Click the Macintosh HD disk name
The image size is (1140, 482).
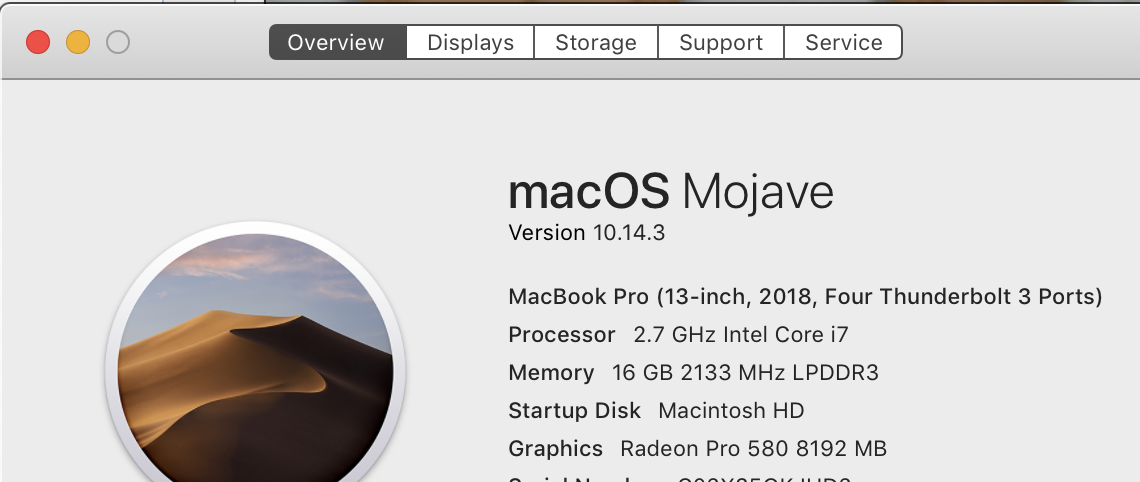731,411
